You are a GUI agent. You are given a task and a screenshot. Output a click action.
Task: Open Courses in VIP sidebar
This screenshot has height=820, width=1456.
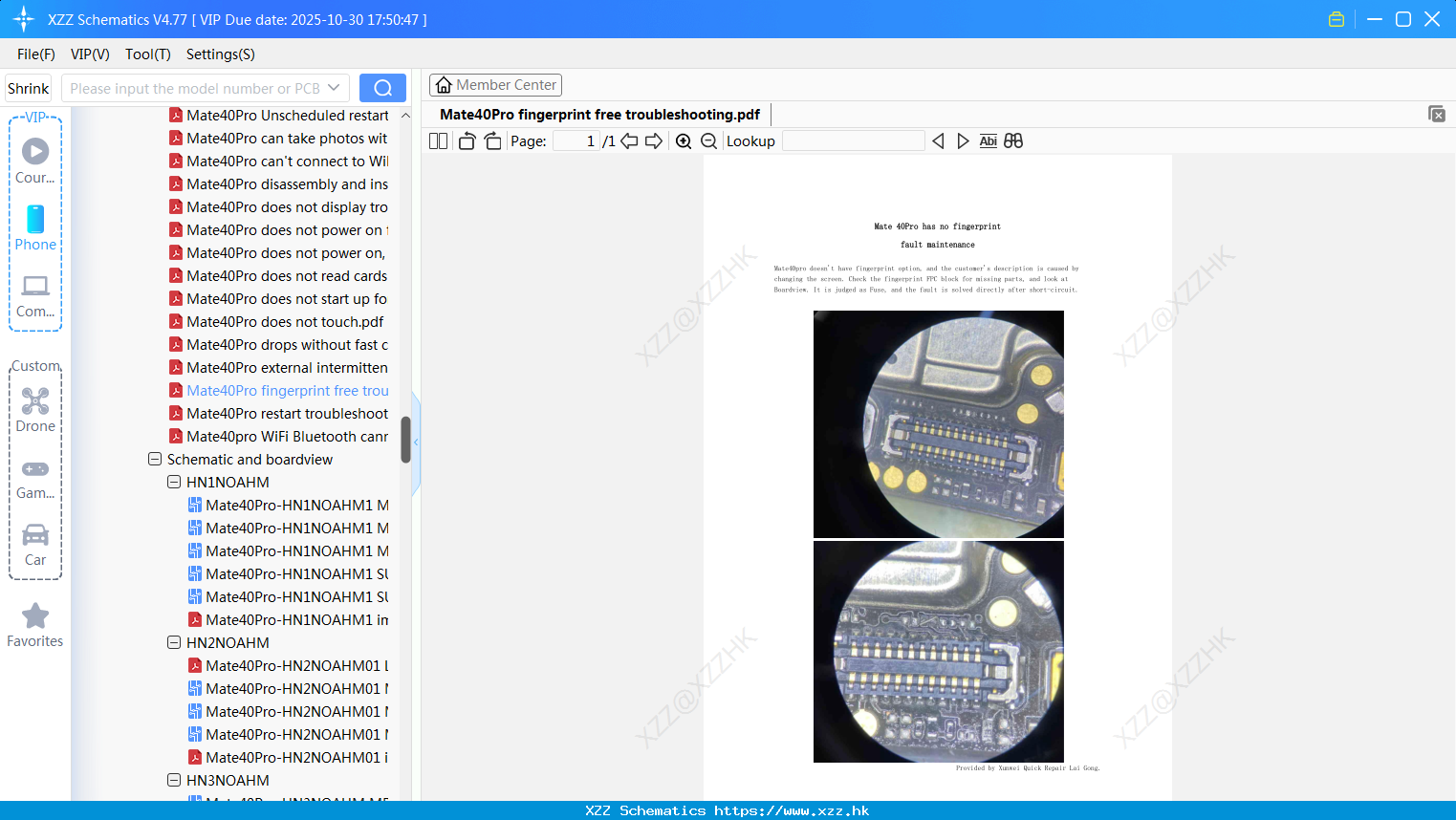(35, 161)
